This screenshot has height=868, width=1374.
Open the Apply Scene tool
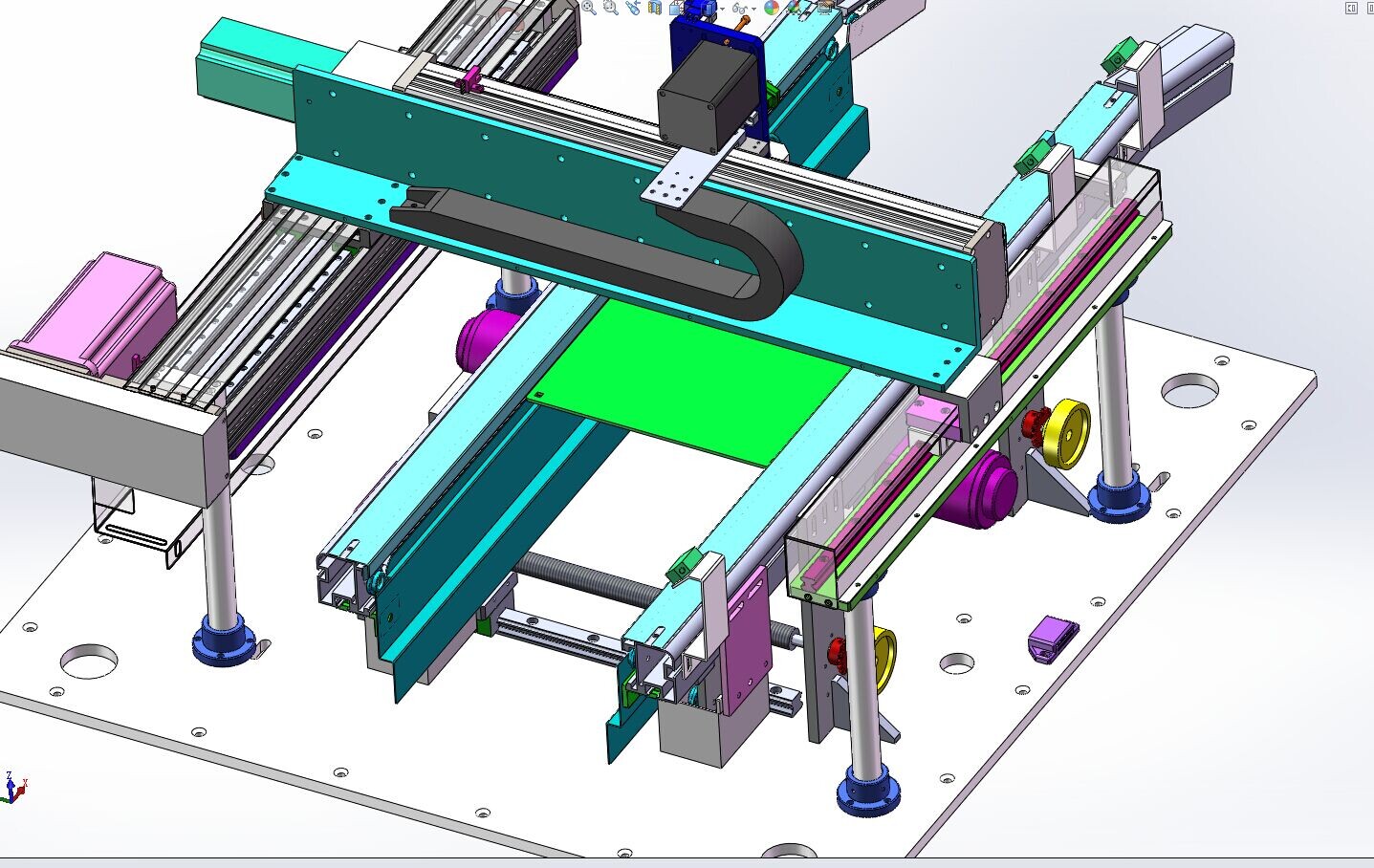point(790,10)
